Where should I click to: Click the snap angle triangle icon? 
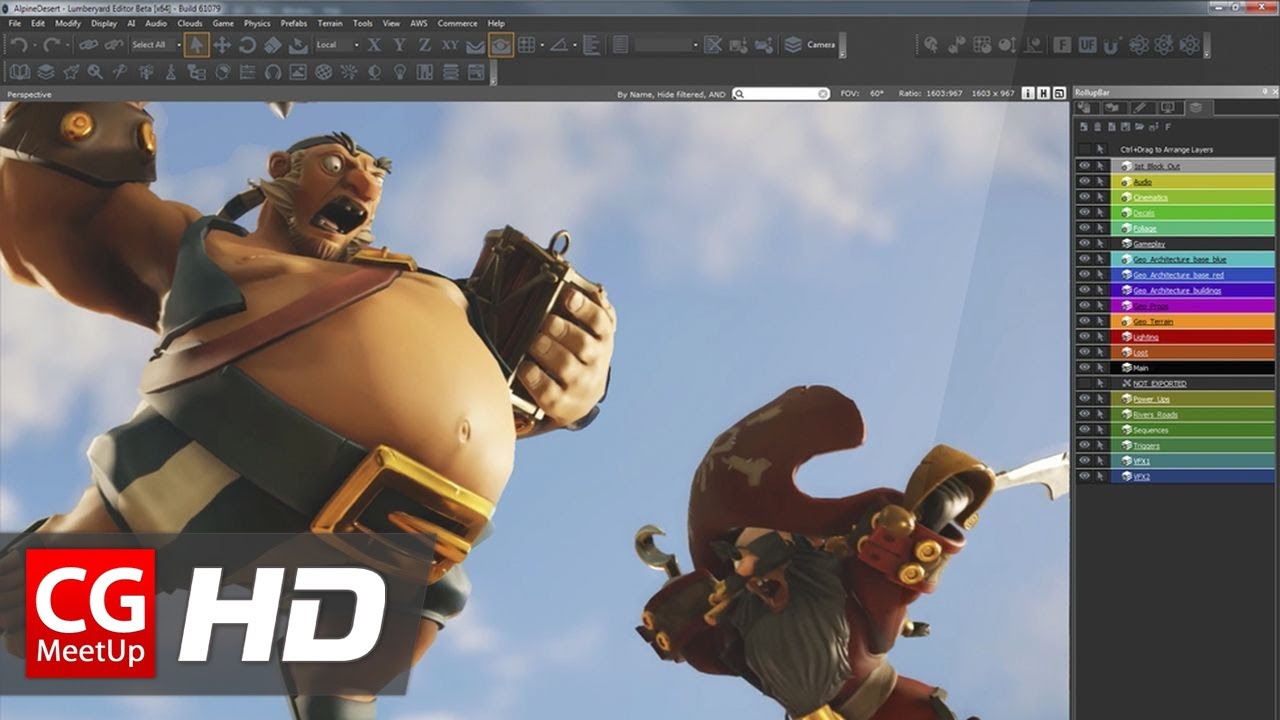point(559,45)
